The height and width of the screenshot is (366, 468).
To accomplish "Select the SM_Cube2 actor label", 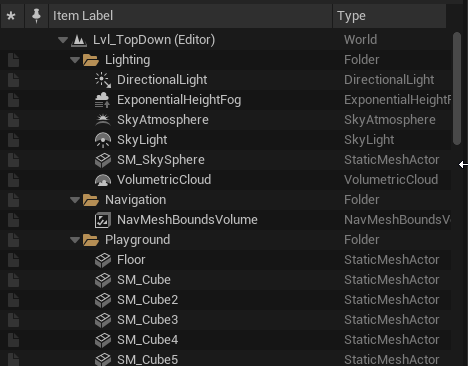I will point(147,300).
